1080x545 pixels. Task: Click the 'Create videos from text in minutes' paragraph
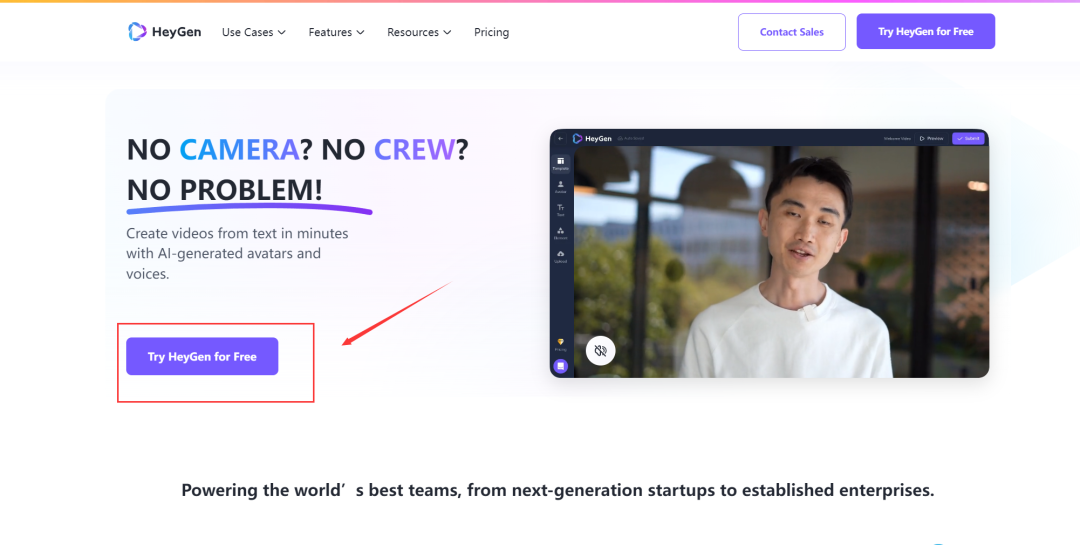pos(237,254)
